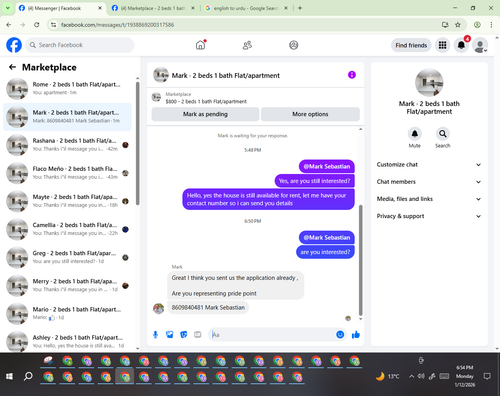
Task: Expand Chat members section
Action: pos(429,182)
